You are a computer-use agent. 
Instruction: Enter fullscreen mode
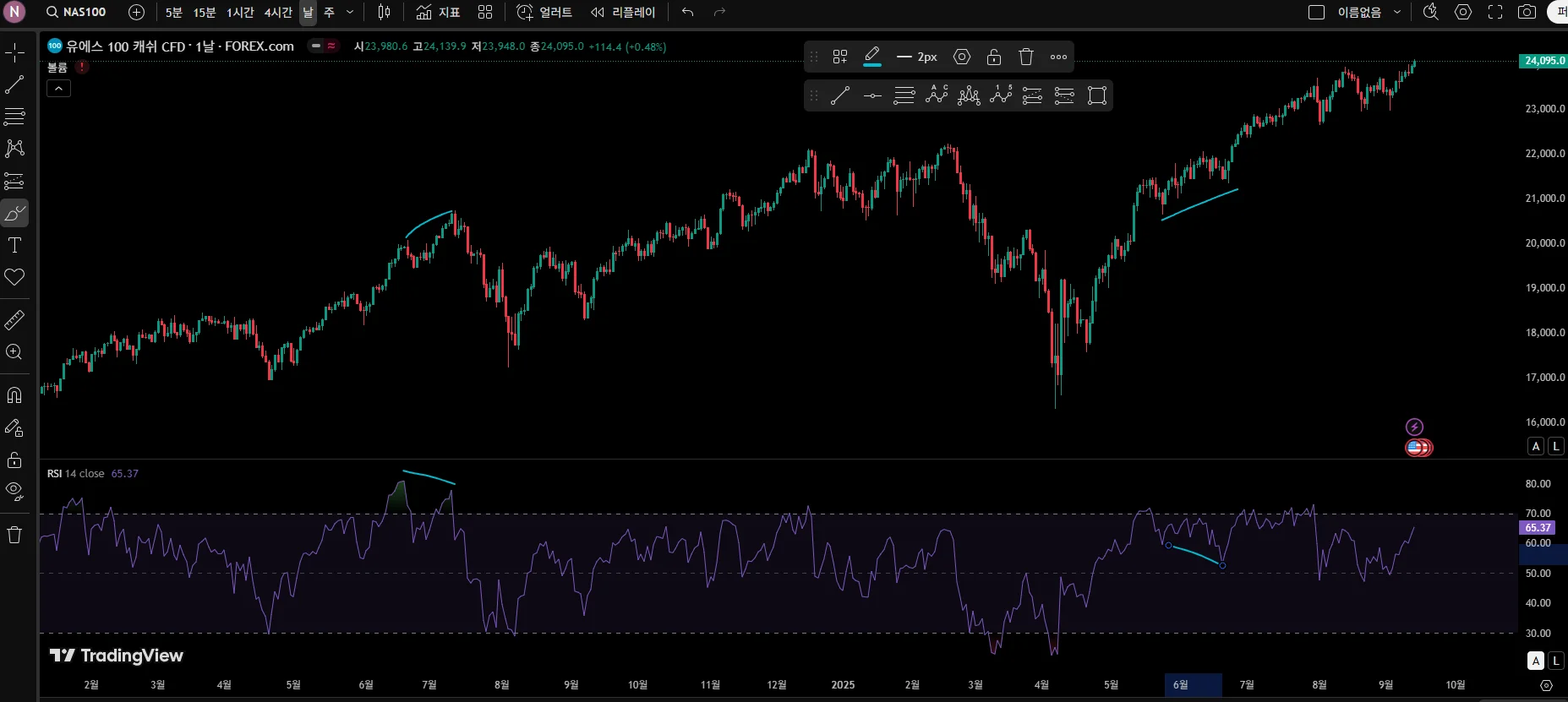click(x=1495, y=12)
